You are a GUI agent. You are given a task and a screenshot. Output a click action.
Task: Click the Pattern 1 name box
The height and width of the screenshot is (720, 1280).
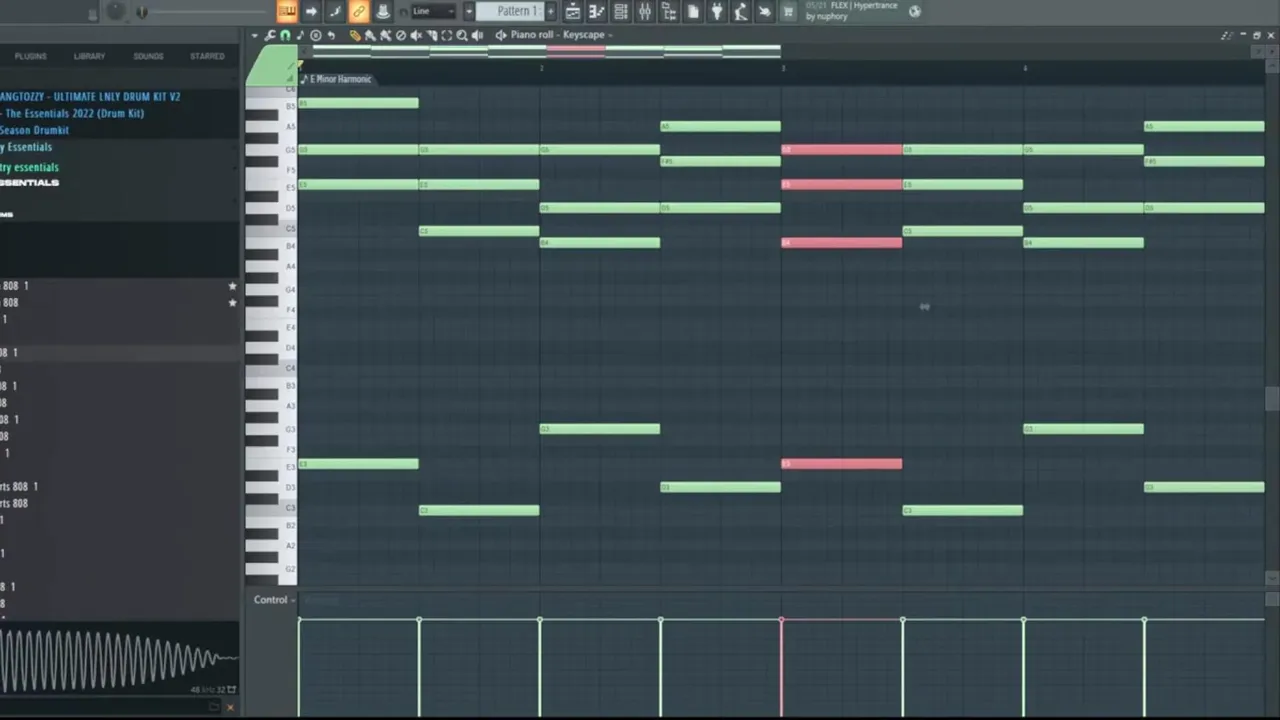click(x=512, y=11)
